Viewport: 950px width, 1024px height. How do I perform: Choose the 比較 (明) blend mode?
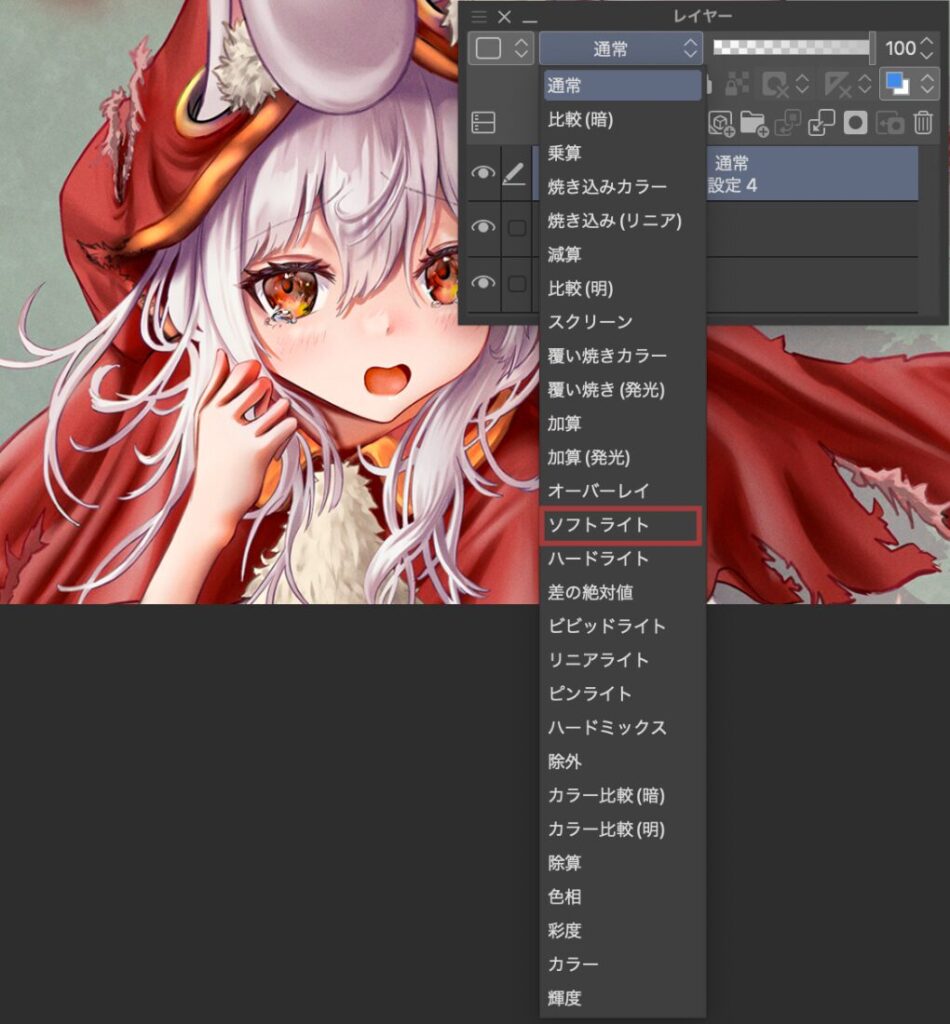pos(622,288)
